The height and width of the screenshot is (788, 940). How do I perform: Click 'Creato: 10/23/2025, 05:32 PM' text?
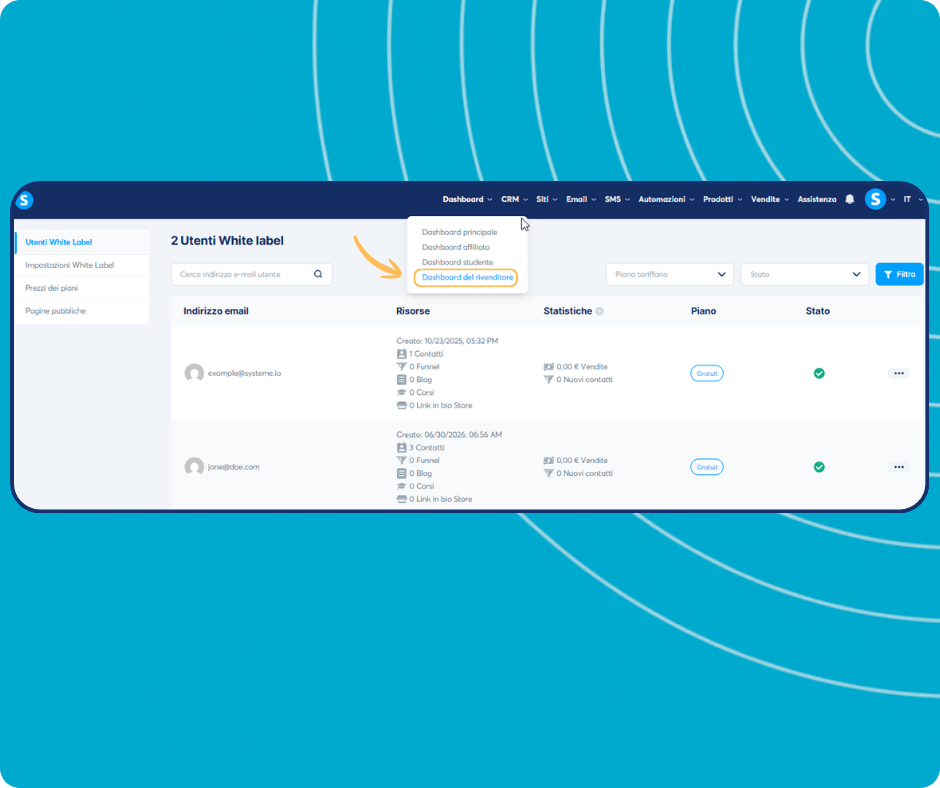447,341
